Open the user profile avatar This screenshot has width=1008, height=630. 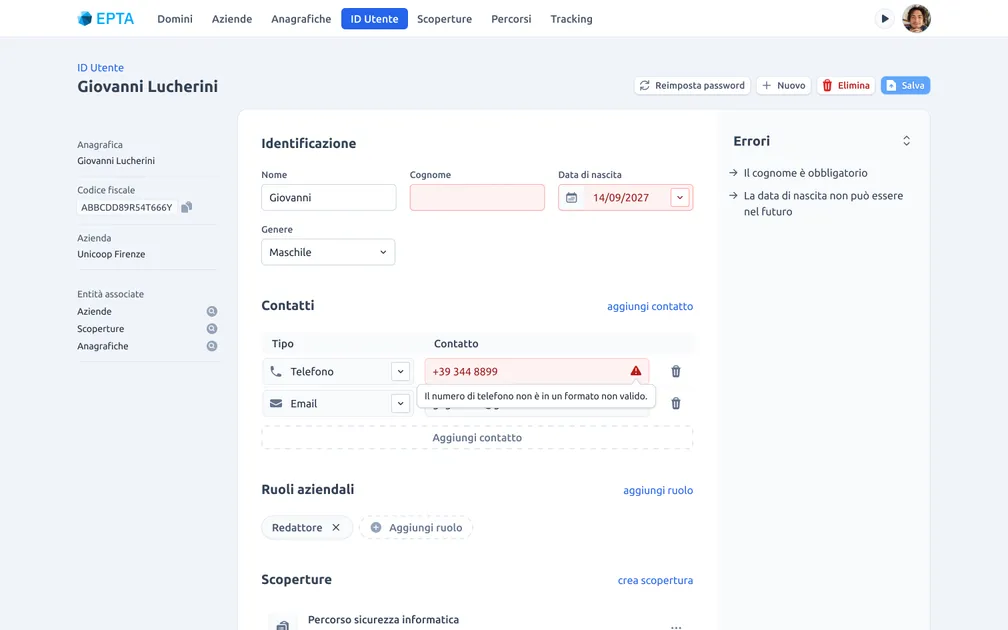click(916, 19)
